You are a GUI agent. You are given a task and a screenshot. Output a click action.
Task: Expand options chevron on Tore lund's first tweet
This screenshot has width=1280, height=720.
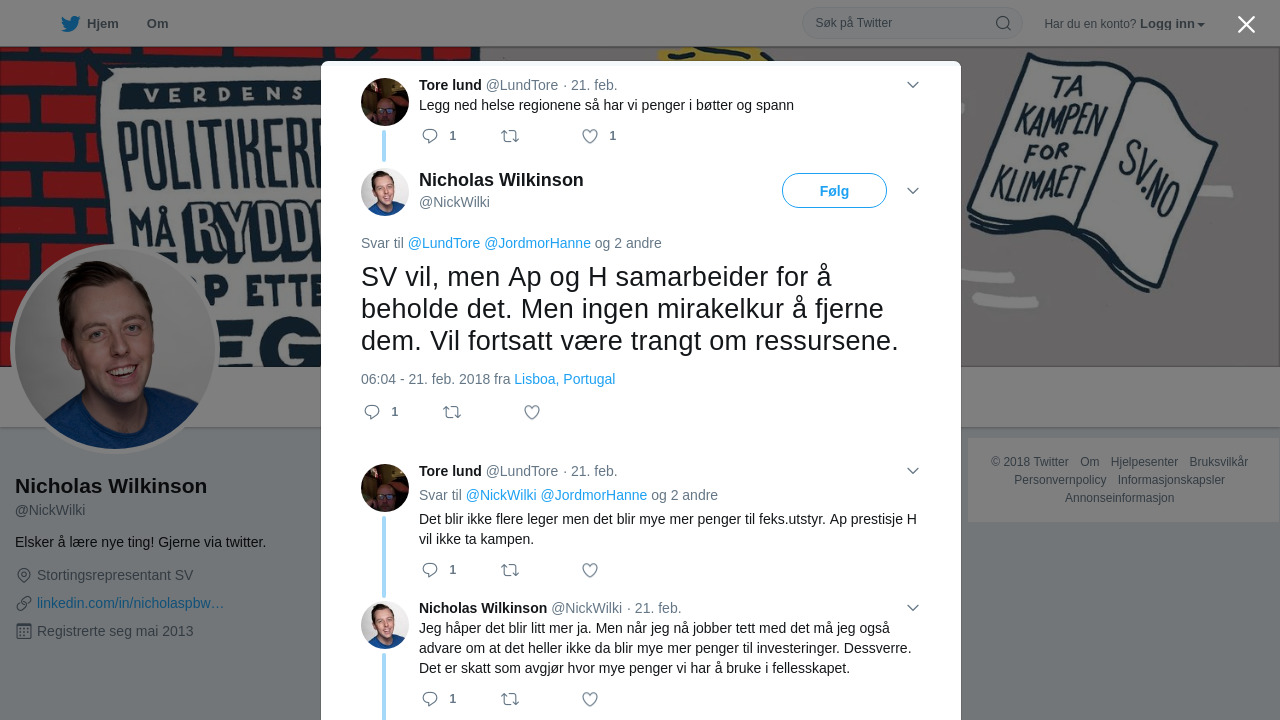coord(913,85)
